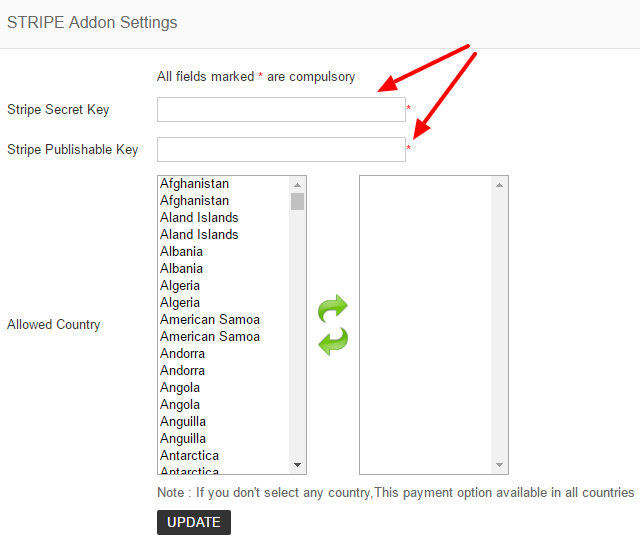Click the Stripe Secret Key input field
This screenshot has width=640, height=543.
pyautogui.click(x=281, y=109)
